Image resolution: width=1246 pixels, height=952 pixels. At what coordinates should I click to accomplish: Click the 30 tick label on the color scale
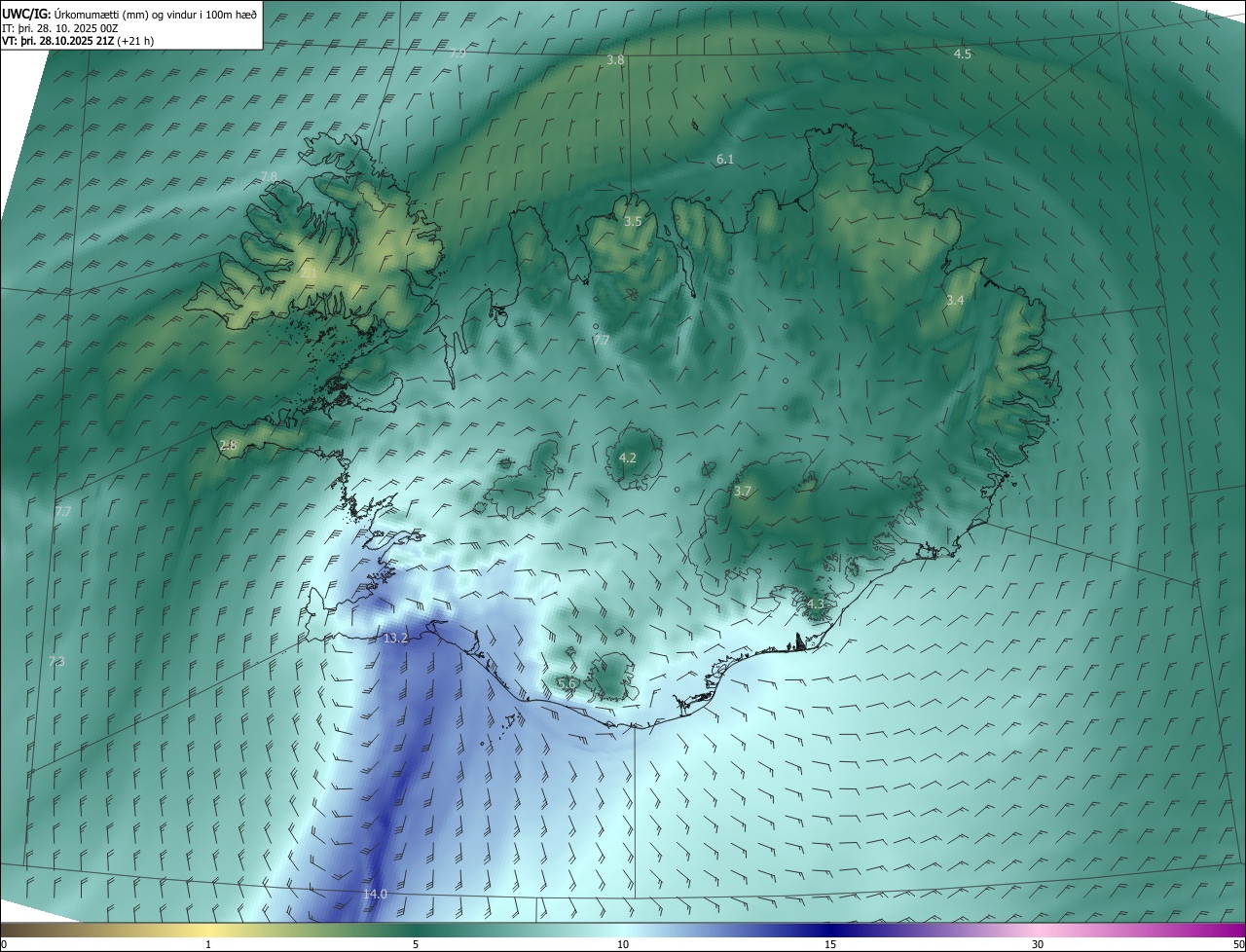coord(1038,944)
